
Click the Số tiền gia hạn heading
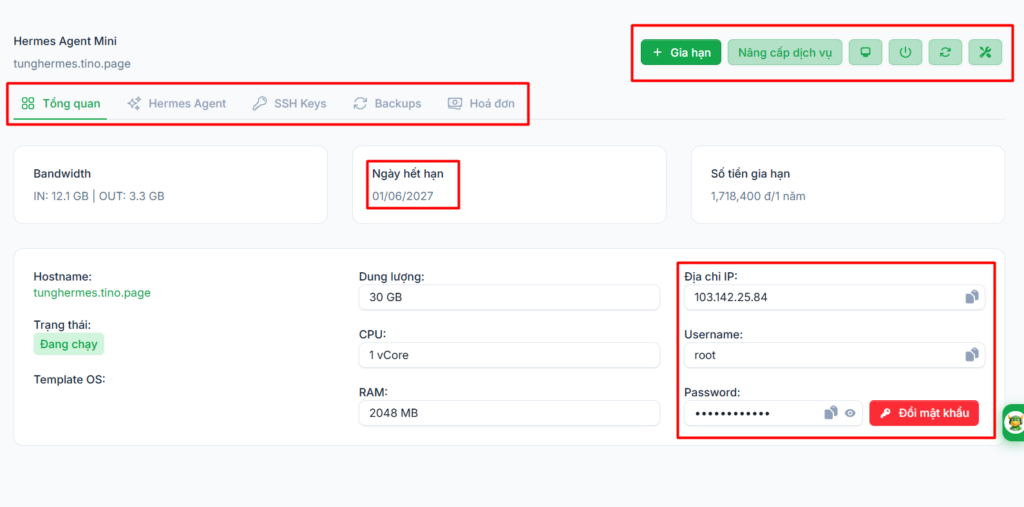(x=751, y=174)
